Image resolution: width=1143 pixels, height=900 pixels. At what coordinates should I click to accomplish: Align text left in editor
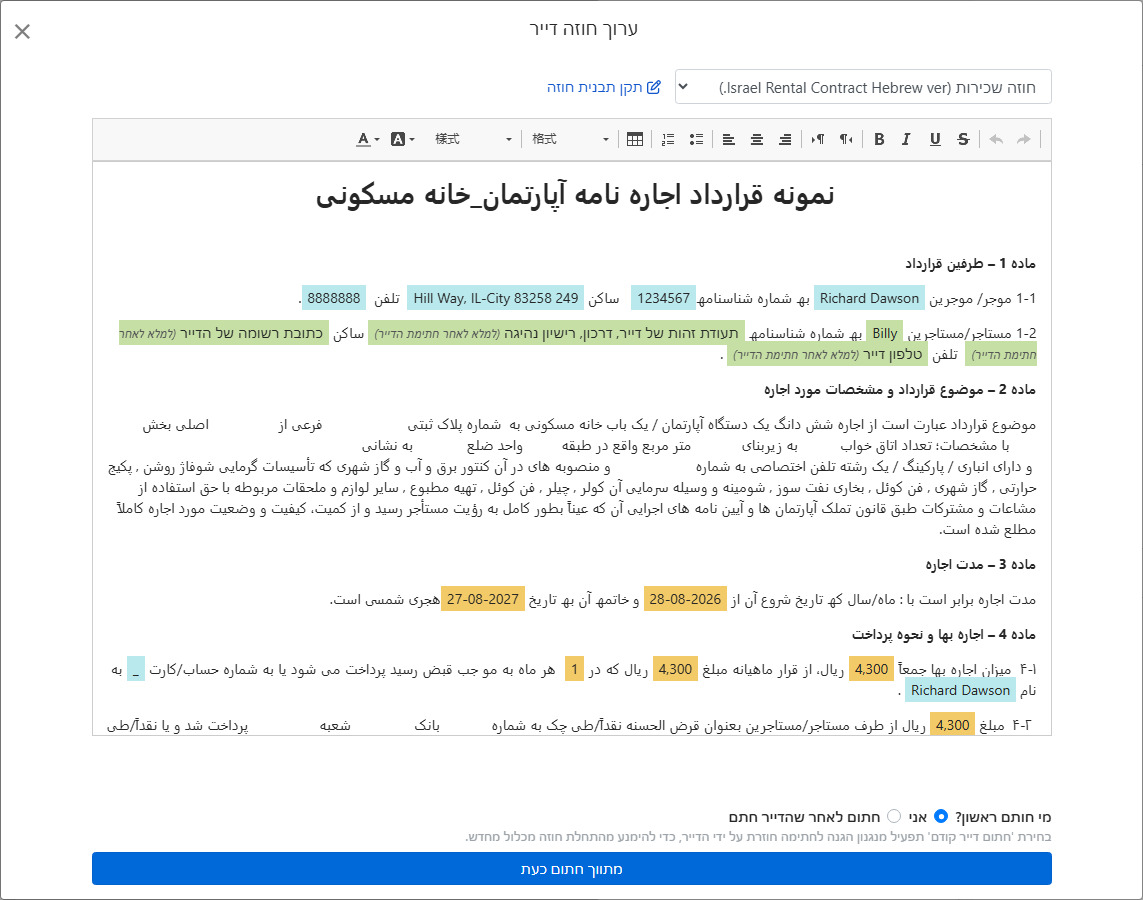tap(728, 139)
